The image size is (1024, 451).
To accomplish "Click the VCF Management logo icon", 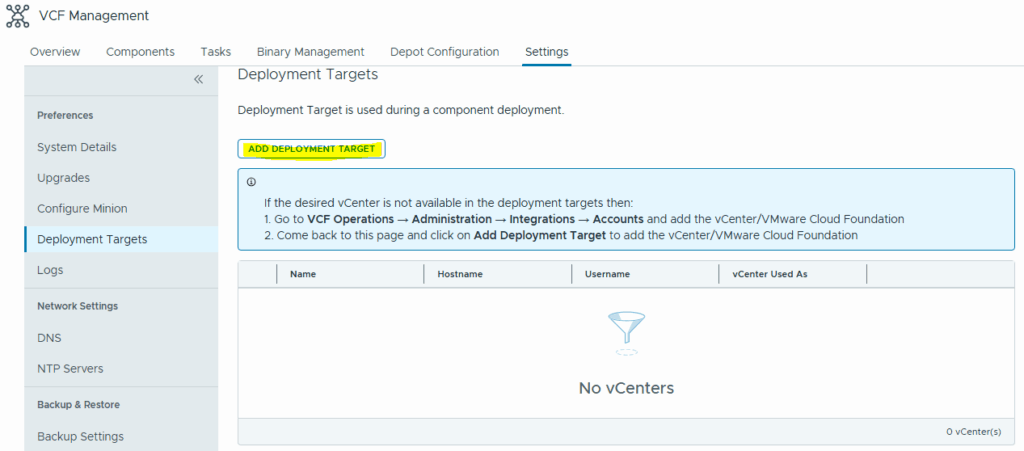I will [17, 16].
